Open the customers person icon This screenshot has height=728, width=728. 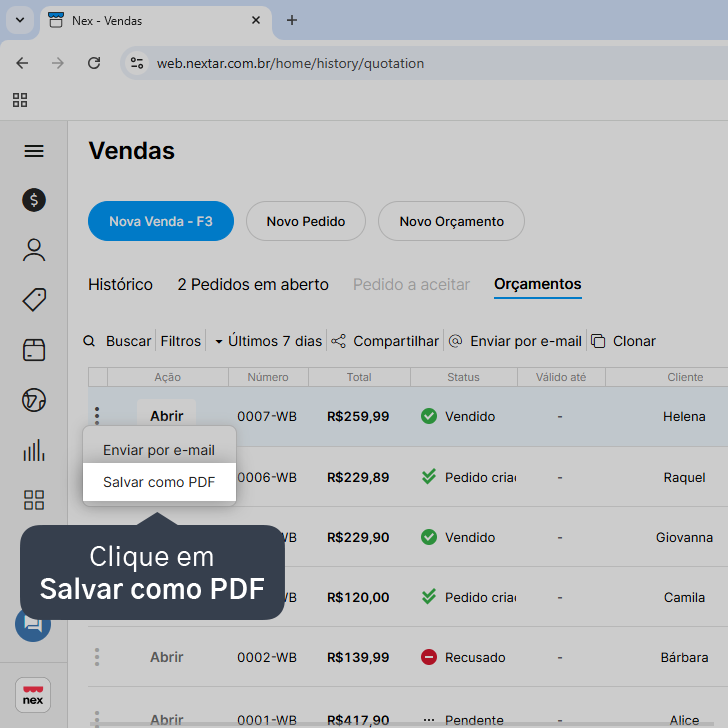click(34, 250)
